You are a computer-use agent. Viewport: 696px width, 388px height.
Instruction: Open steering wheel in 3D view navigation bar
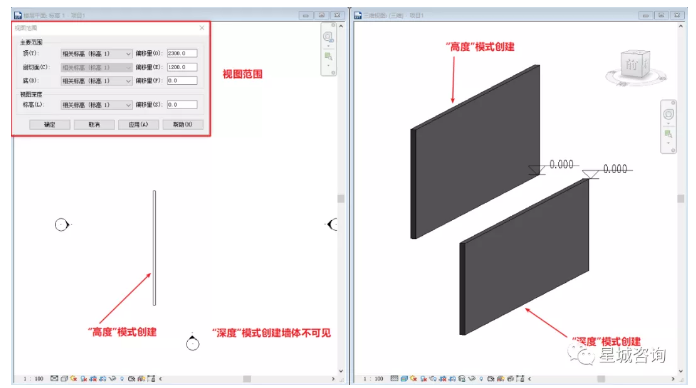(x=668, y=114)
